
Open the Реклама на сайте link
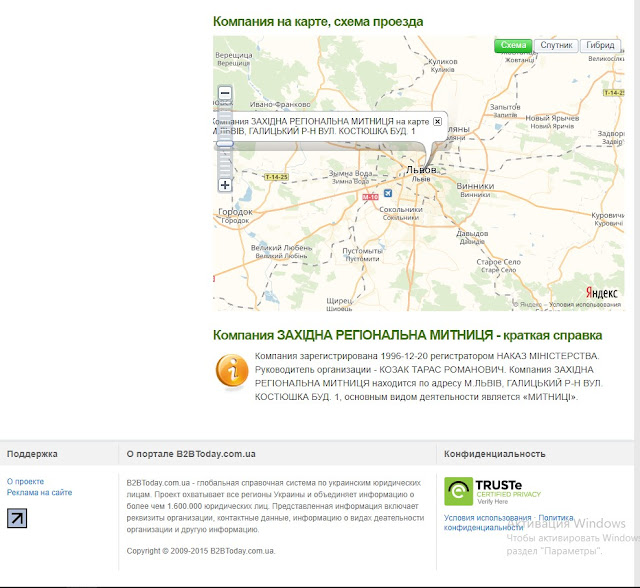point(39,493)
